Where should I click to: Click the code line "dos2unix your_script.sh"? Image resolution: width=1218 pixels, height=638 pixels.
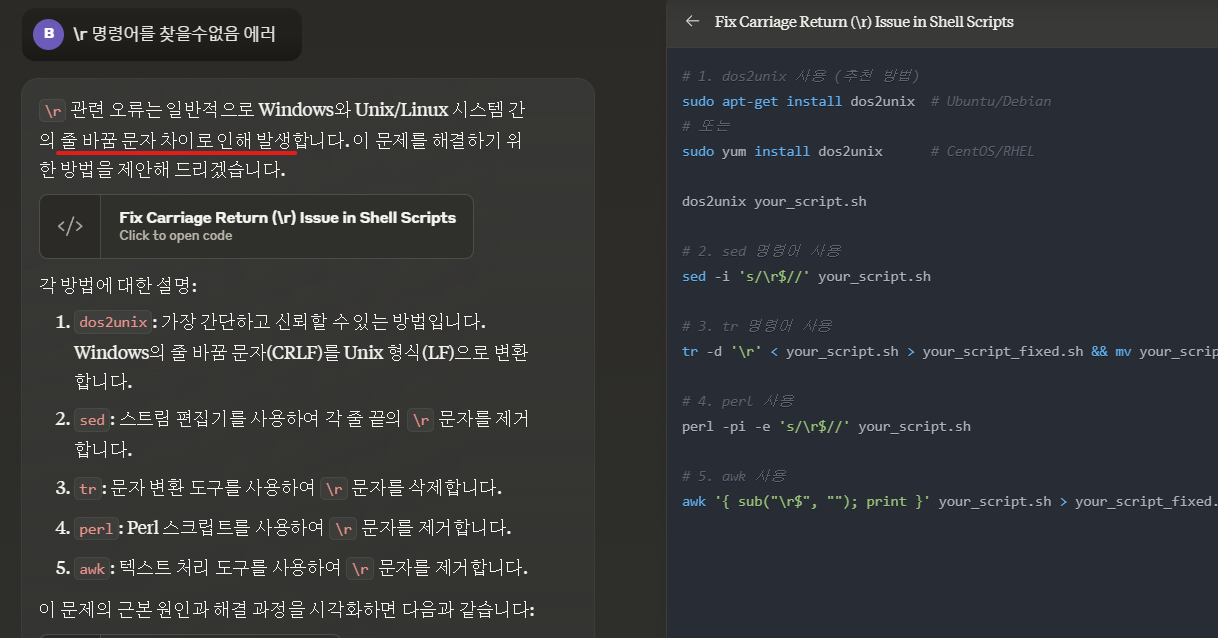click(774, 201)
